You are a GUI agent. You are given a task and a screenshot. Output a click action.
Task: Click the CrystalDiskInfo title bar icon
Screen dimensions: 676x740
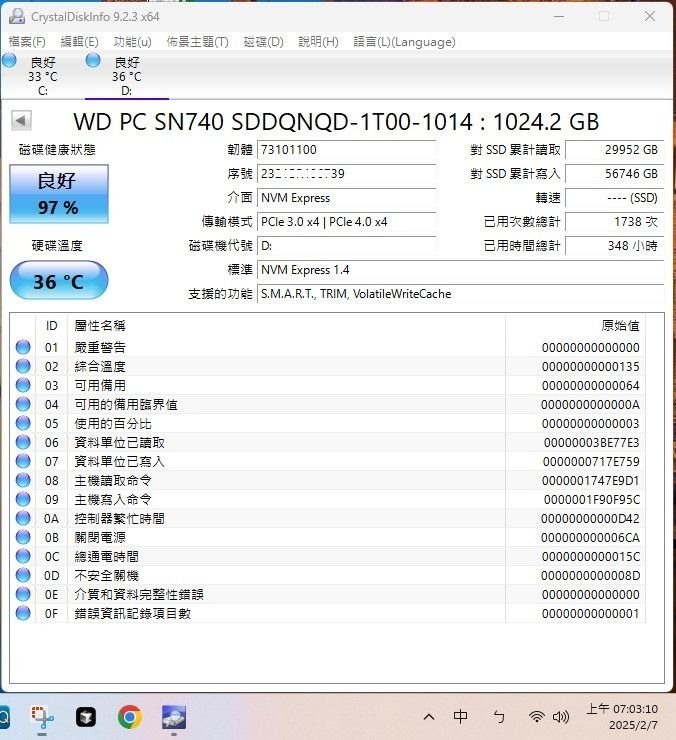[17, 17]
